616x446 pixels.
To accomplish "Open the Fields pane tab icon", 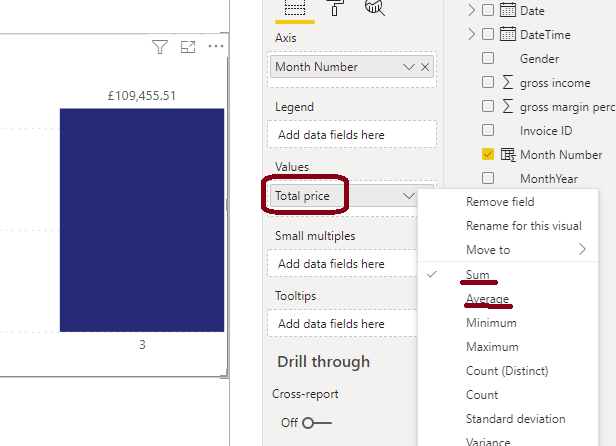I will 295,8.
